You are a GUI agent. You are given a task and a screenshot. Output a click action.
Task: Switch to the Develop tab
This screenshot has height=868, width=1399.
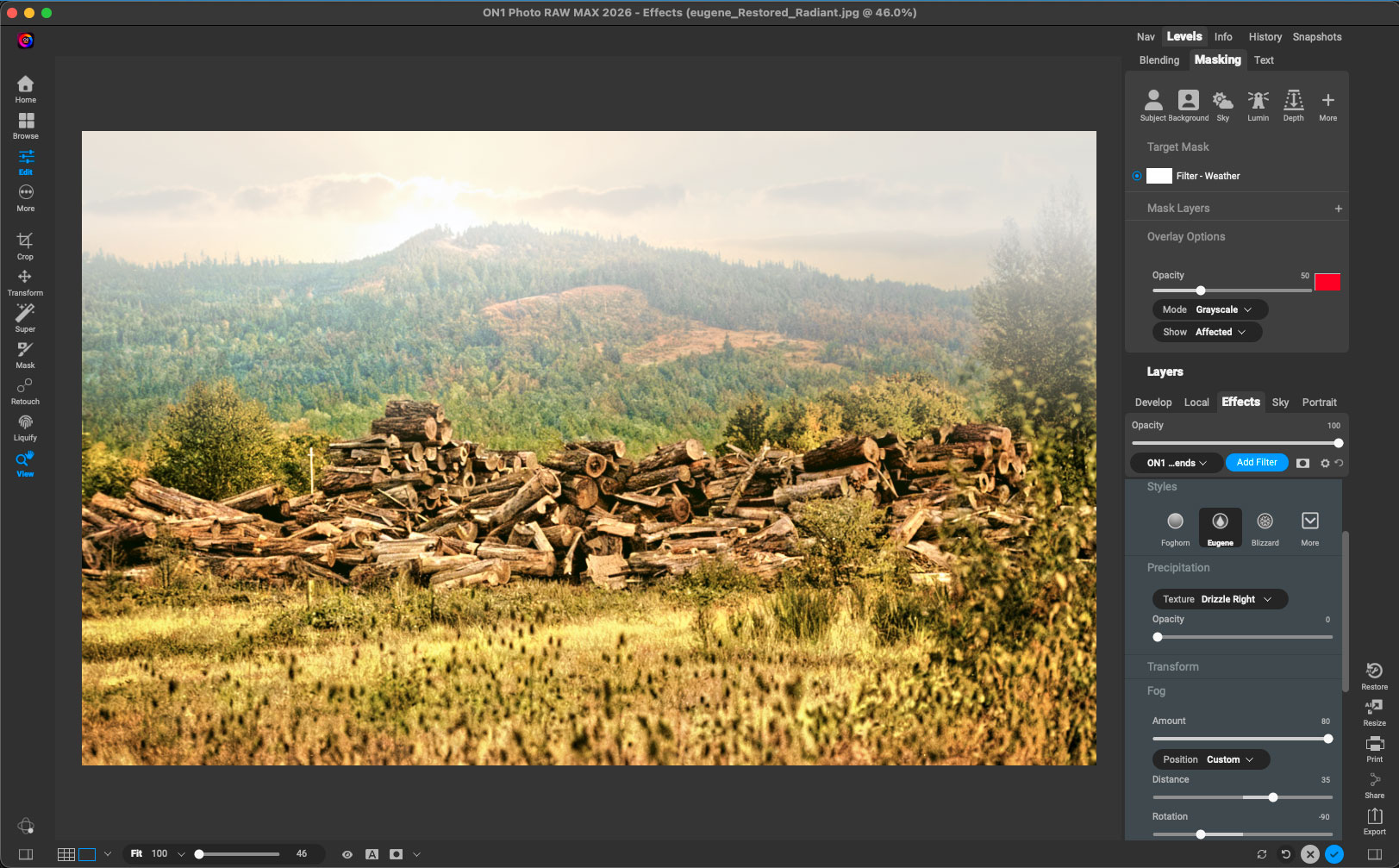click(1152, 403)
